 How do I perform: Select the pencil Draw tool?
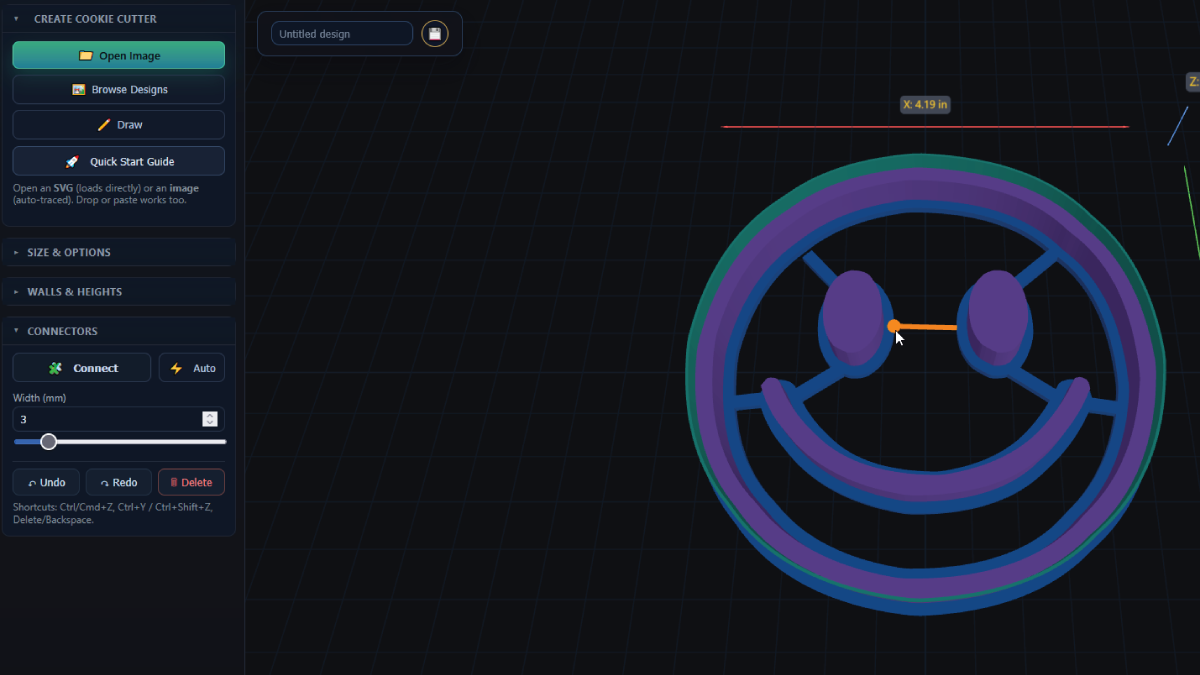[119, 125]
